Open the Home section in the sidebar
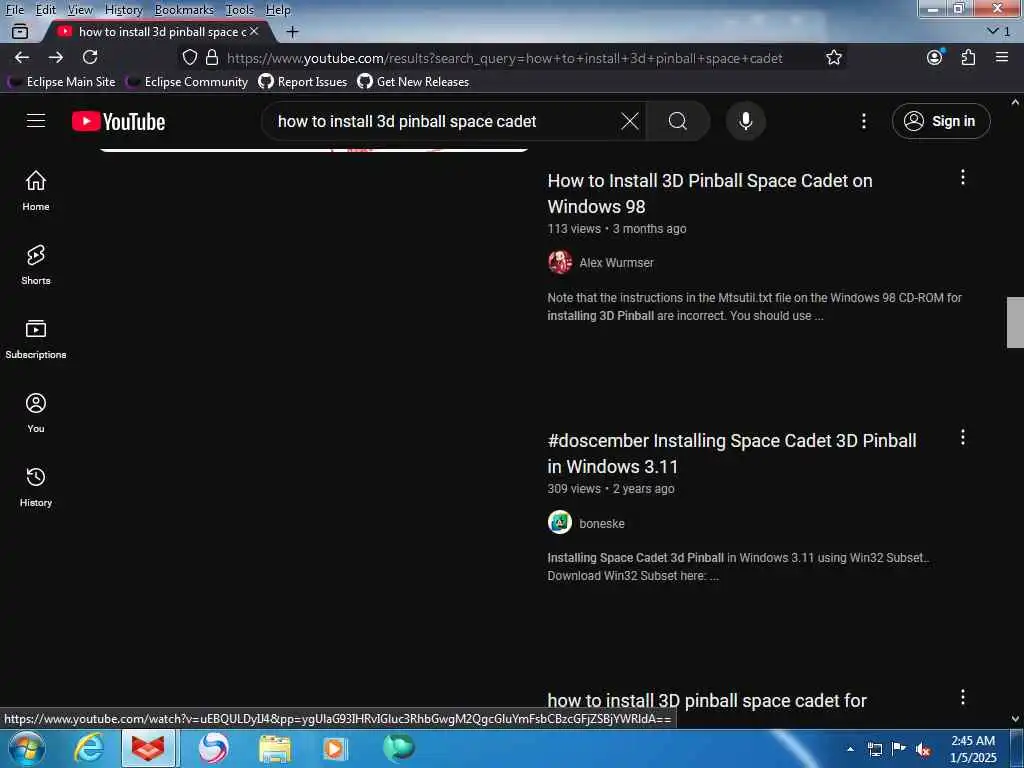 36,191
